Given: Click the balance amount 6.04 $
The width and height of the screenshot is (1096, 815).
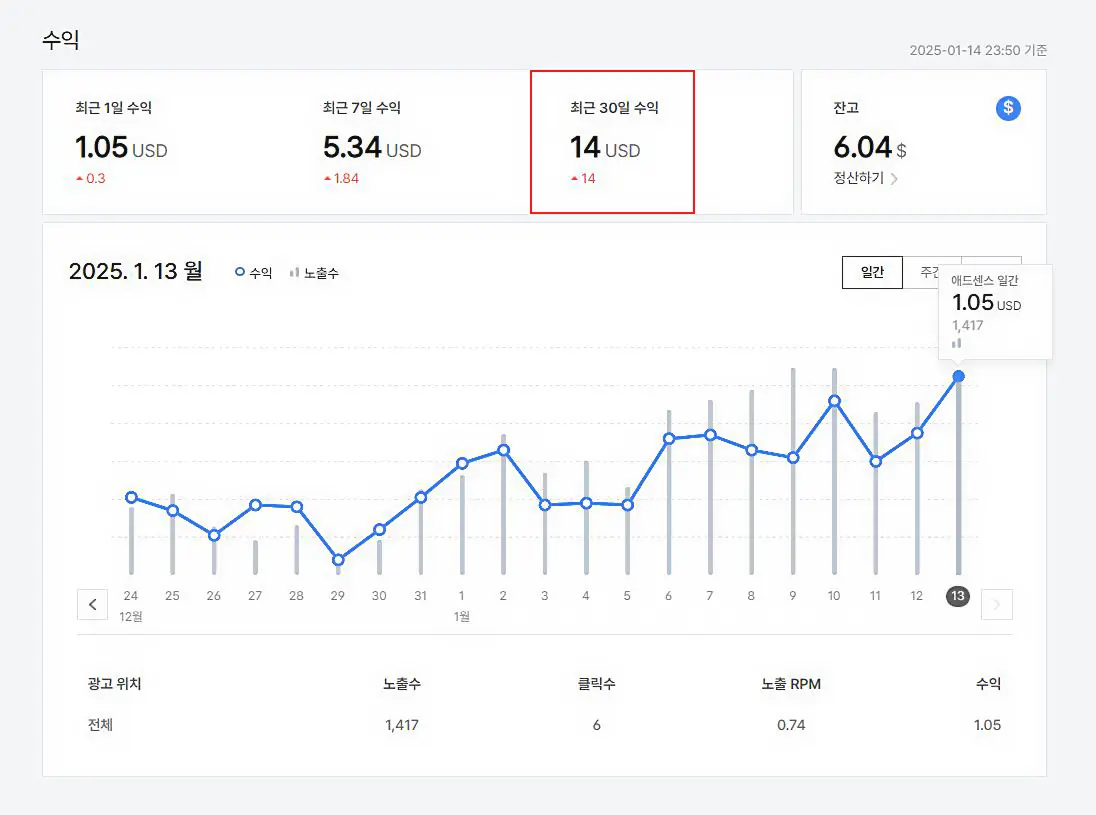Looking at the screenshot, I should click(870, 147).
